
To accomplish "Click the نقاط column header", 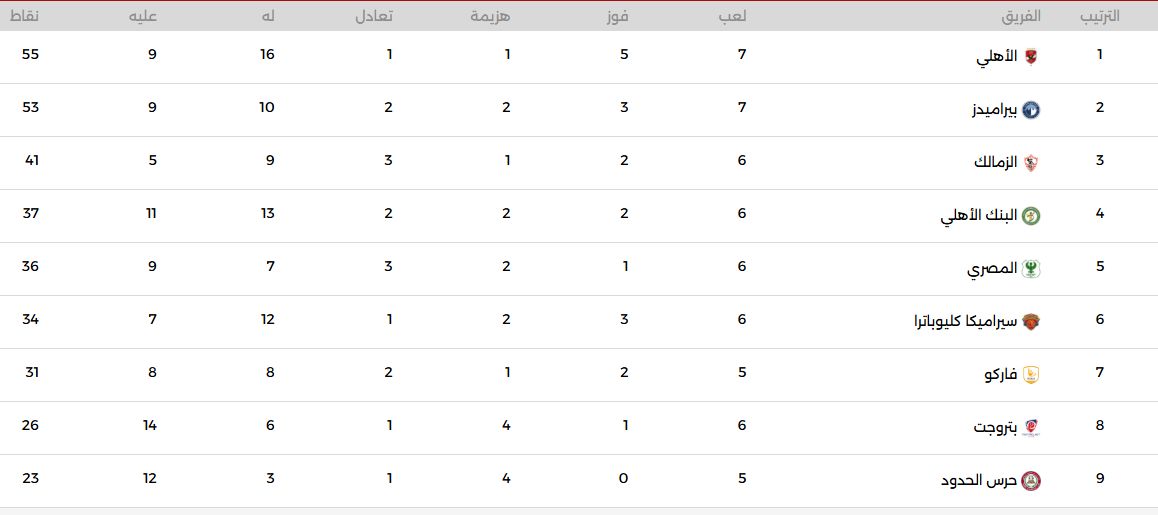I will 26,16.
